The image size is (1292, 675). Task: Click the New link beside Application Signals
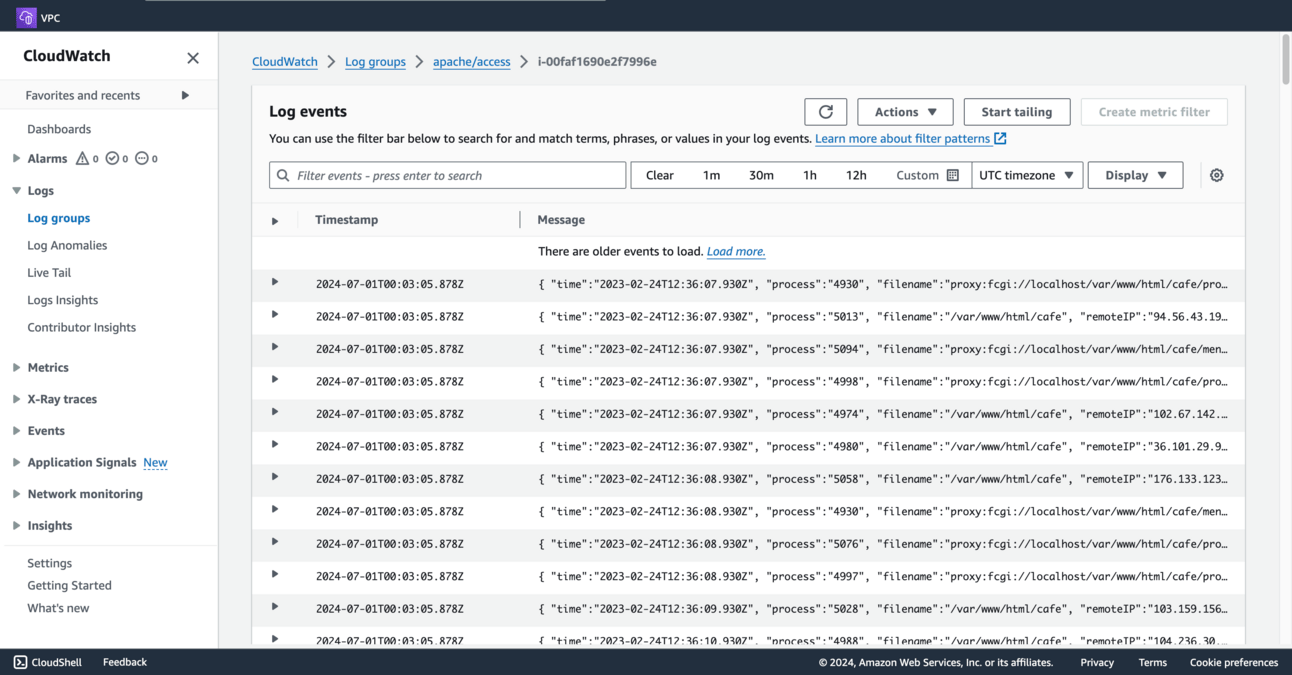point(155,462)
